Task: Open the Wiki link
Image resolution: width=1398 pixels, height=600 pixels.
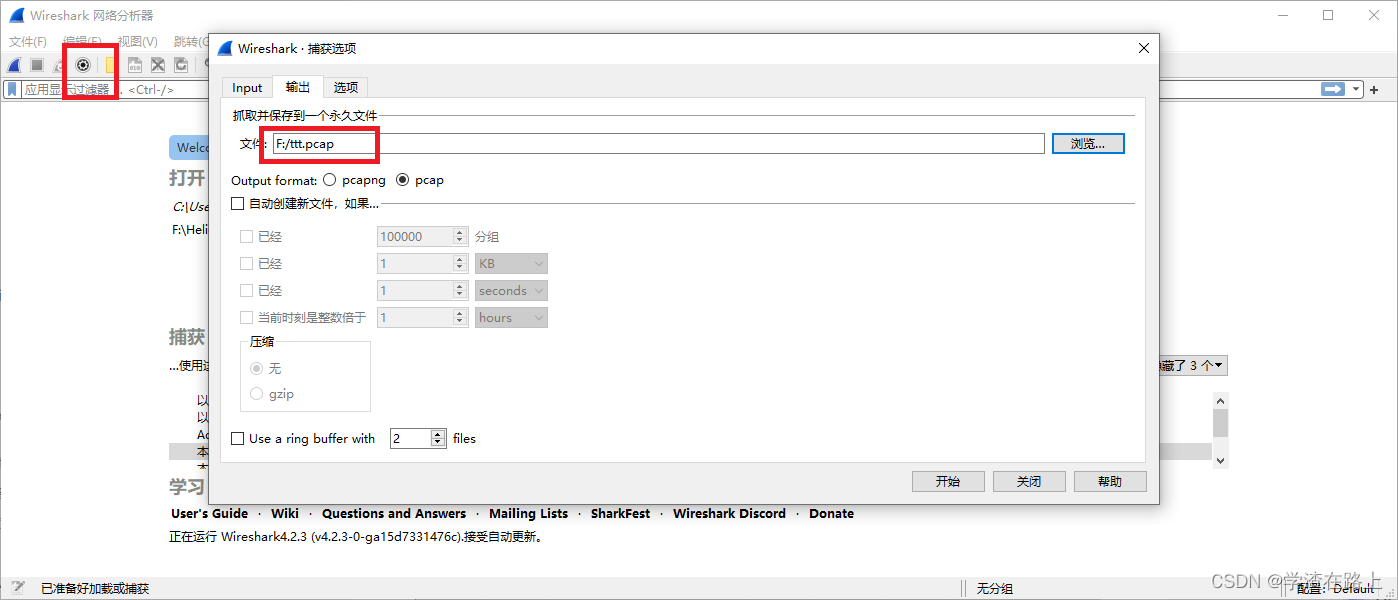Action: [285, 514]
